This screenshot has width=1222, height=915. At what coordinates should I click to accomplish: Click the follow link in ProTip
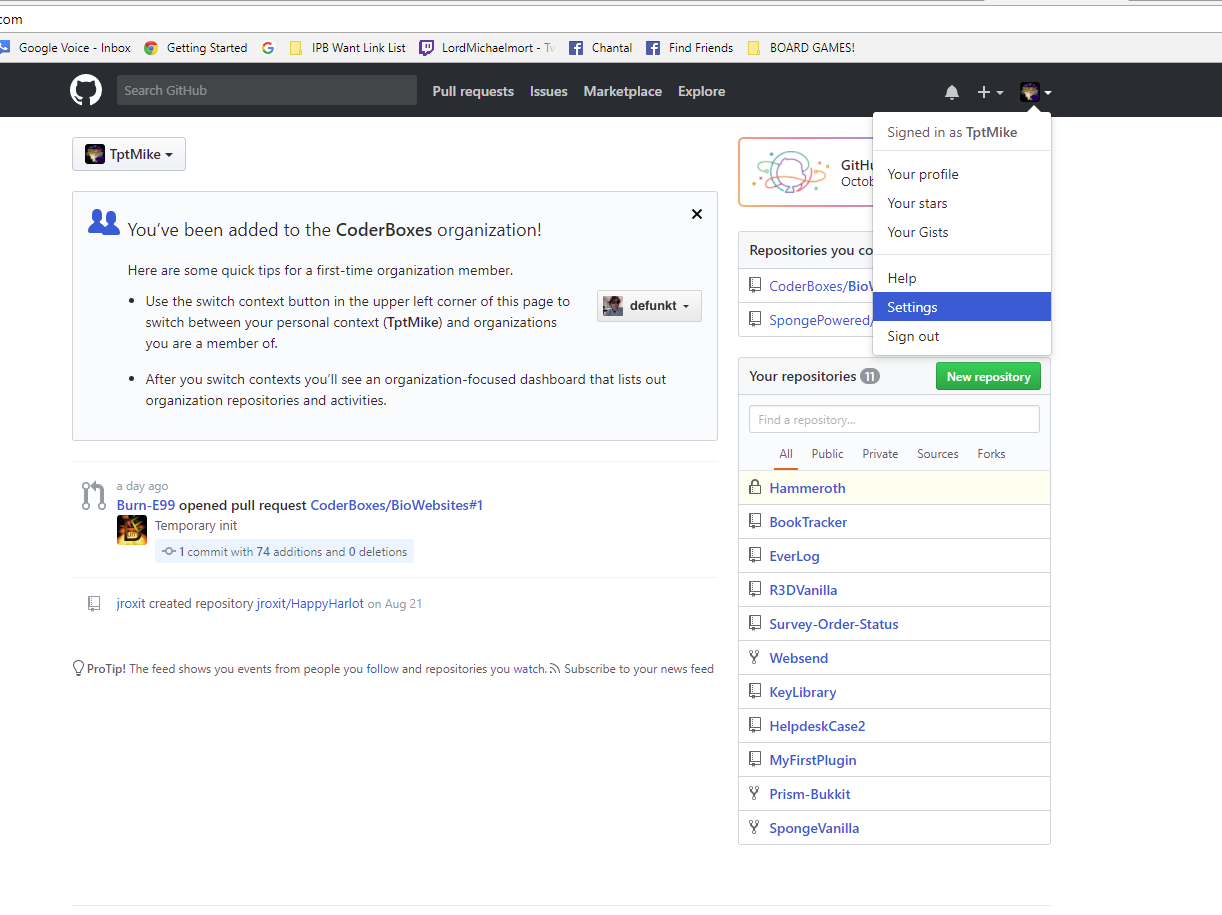click(382, 669)
